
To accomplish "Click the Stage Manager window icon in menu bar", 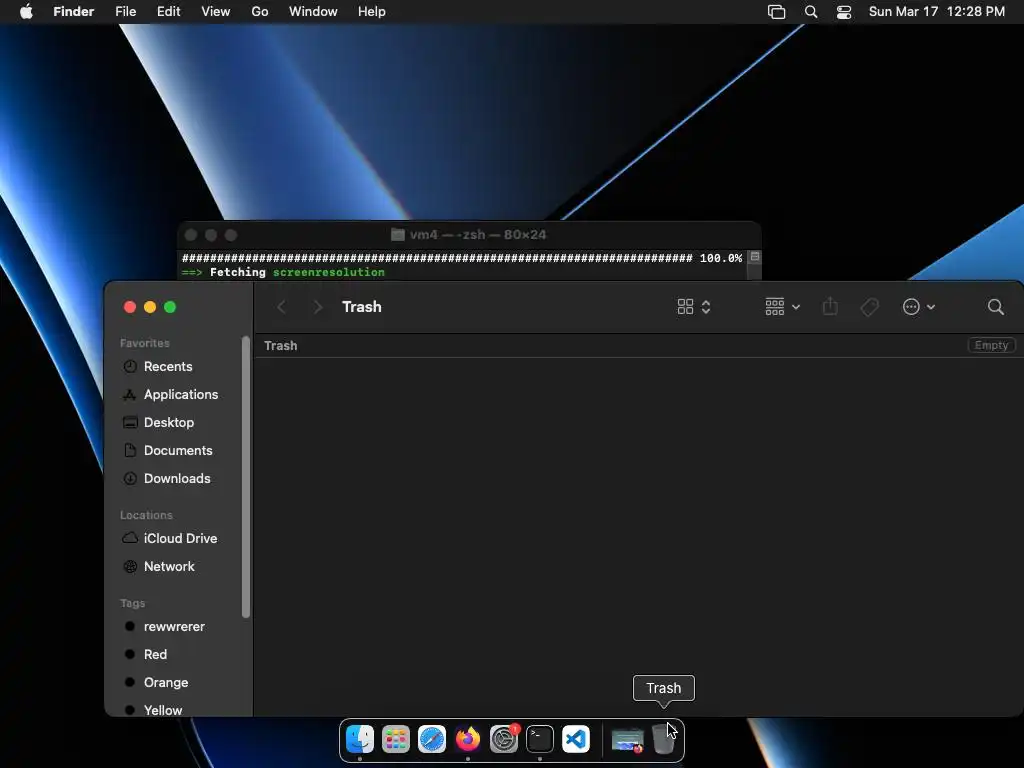I will tap(776, 12).
